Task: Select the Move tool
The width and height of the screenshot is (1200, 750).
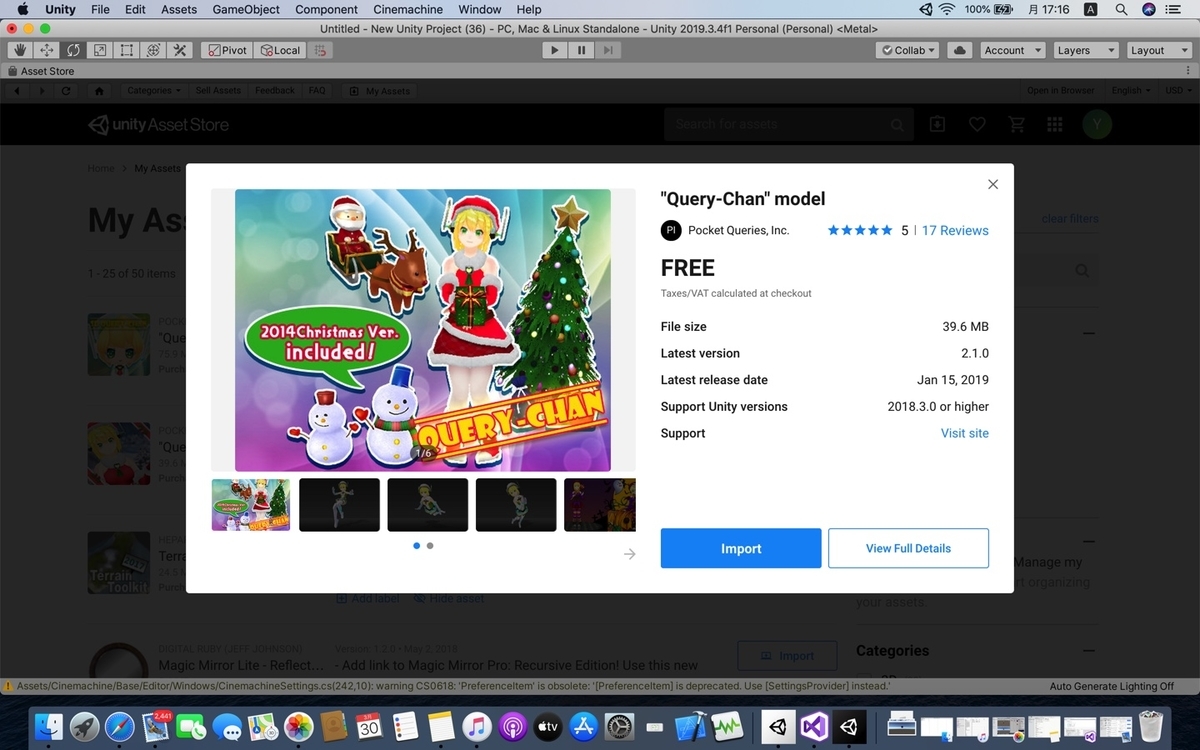Action: (x=47, y=50)
